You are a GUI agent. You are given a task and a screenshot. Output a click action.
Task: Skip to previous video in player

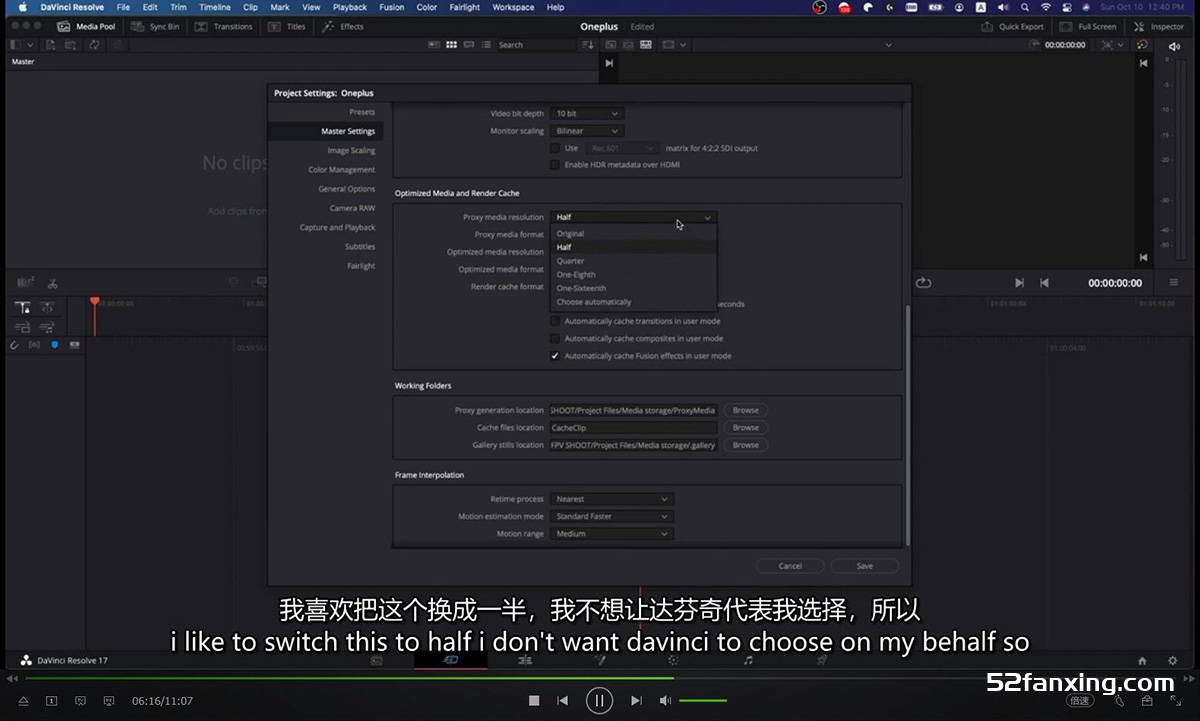(x=563, y=701)
